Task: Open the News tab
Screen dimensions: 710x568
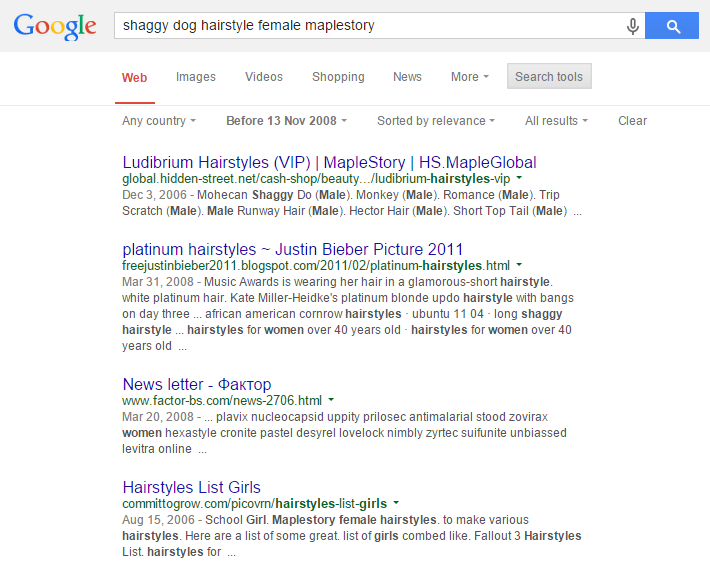Action: [407, 77]
